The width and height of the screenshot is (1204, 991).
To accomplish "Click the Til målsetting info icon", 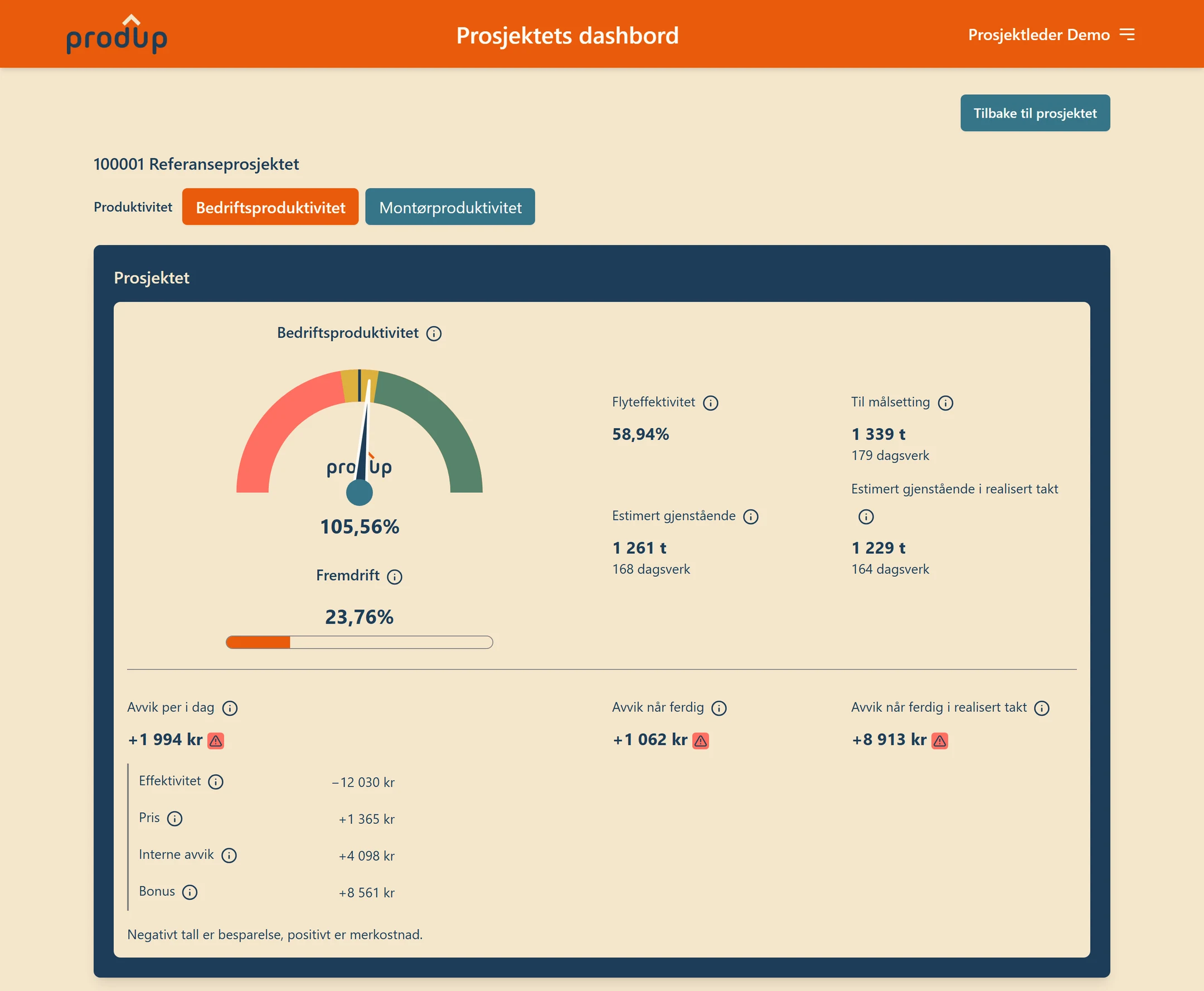I will click(x=945, y=403).
